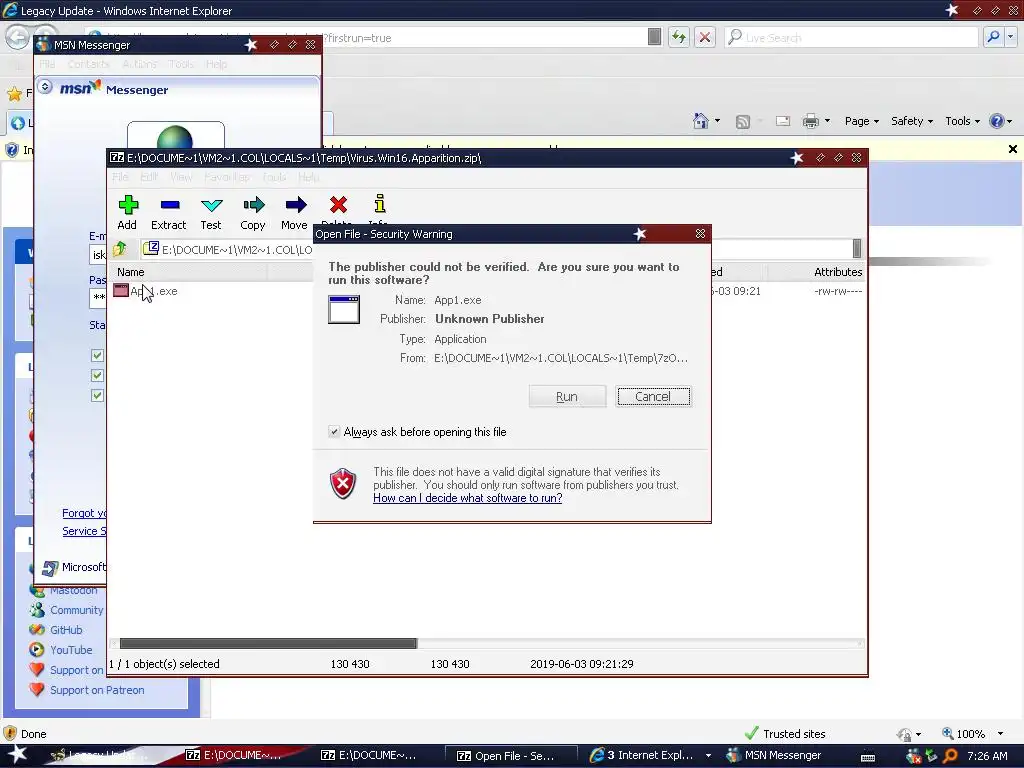Open the Print dropdown arrow

pyautogui.click(x=827, y=121)
